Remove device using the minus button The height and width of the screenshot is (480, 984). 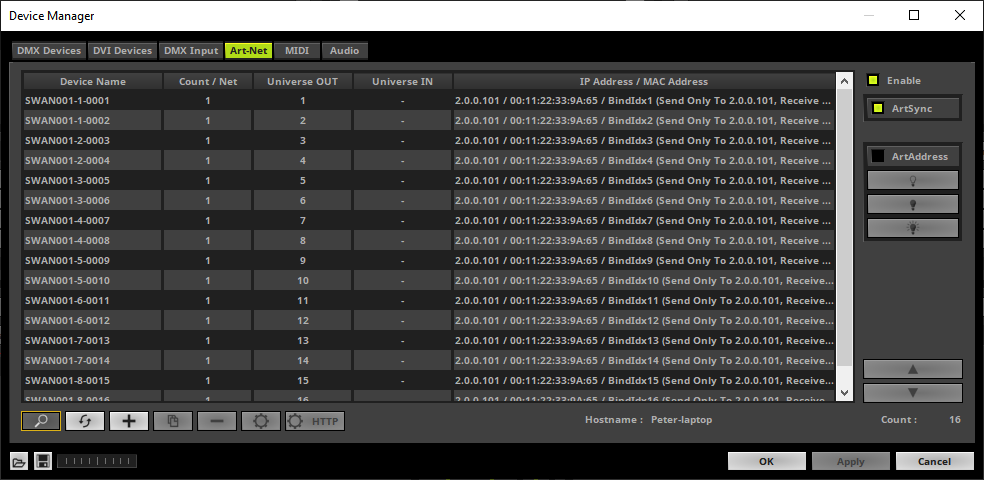pyautogui.click(x=217, y=421)
